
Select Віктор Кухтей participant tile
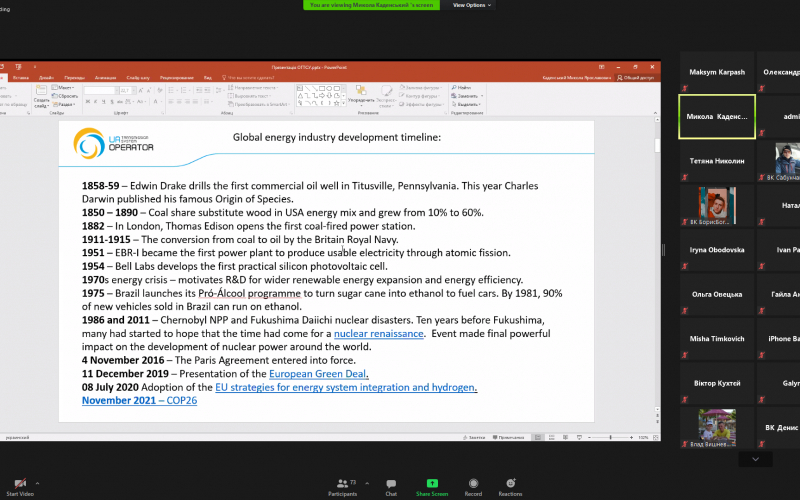(717, 383)
